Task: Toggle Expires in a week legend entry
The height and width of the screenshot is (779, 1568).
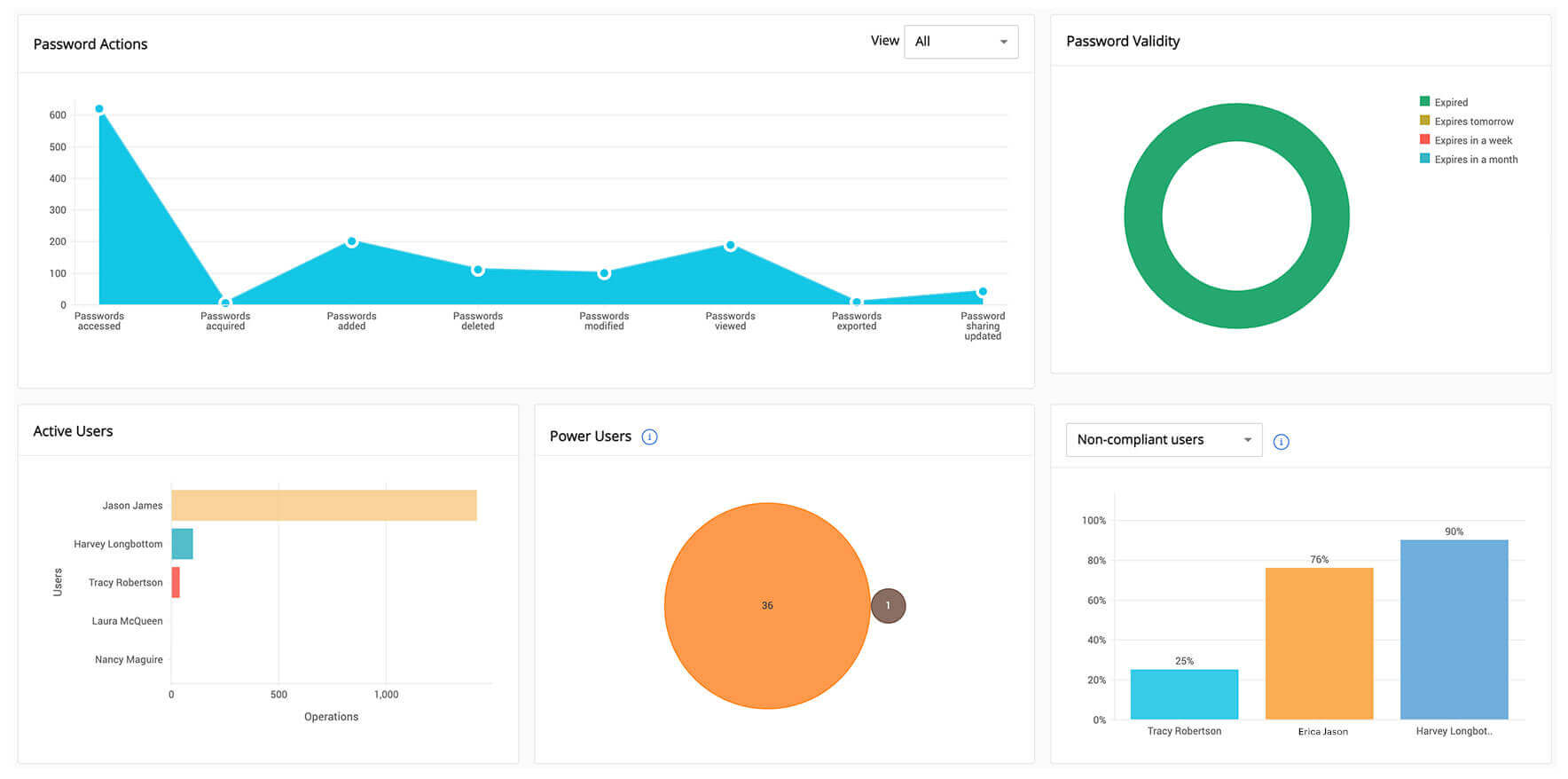Action: (1472, 140)
